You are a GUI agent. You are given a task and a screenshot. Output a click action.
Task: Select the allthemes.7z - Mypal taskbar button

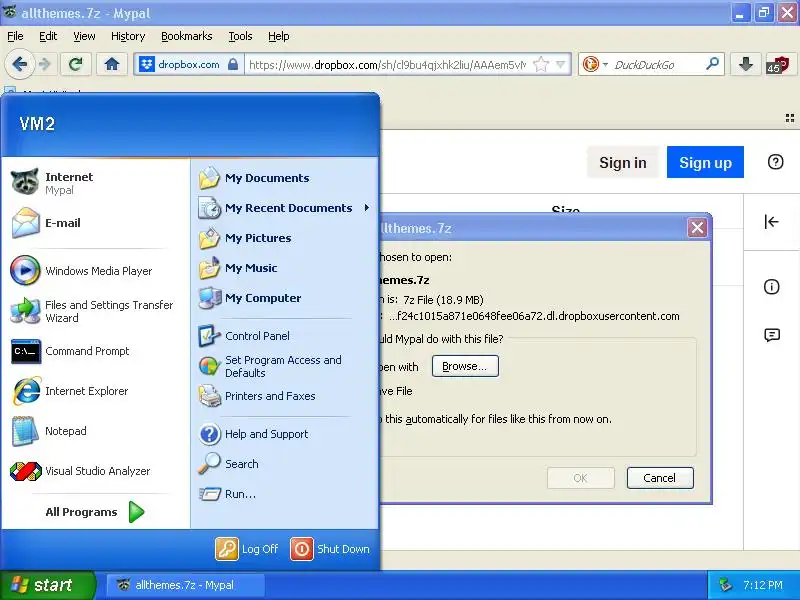pyautogui.click(x=185, y=585)
